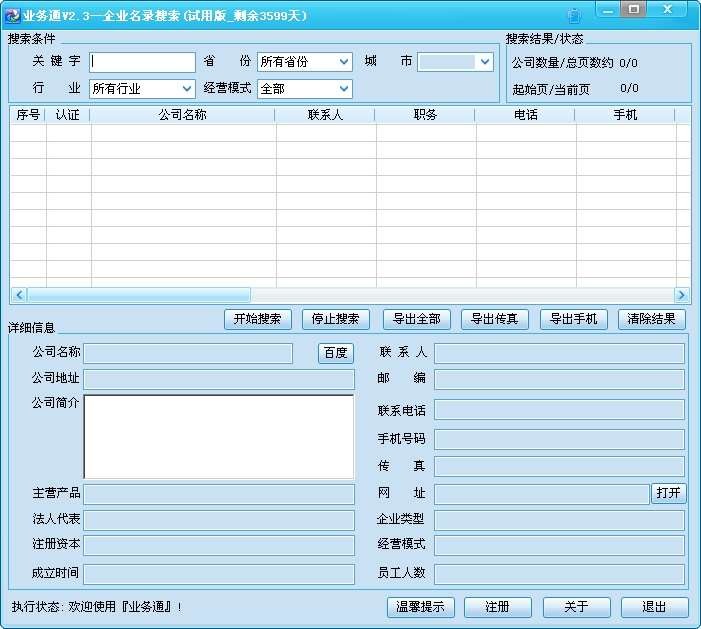Close the 业务通 window
Image resolution: width=701 pixels, height=629 pixels.
667,9
